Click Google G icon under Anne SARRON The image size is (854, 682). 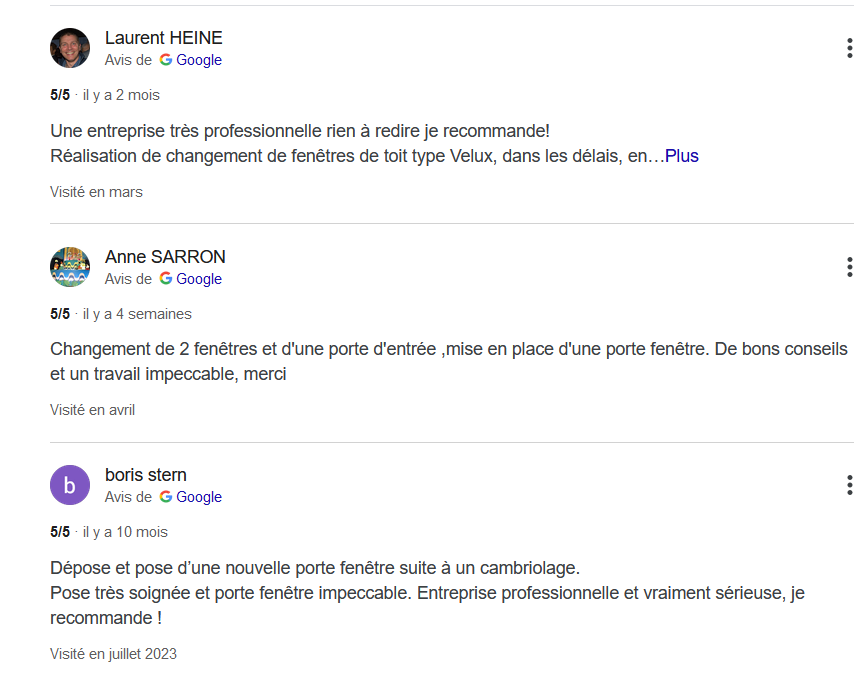(165, 279)
